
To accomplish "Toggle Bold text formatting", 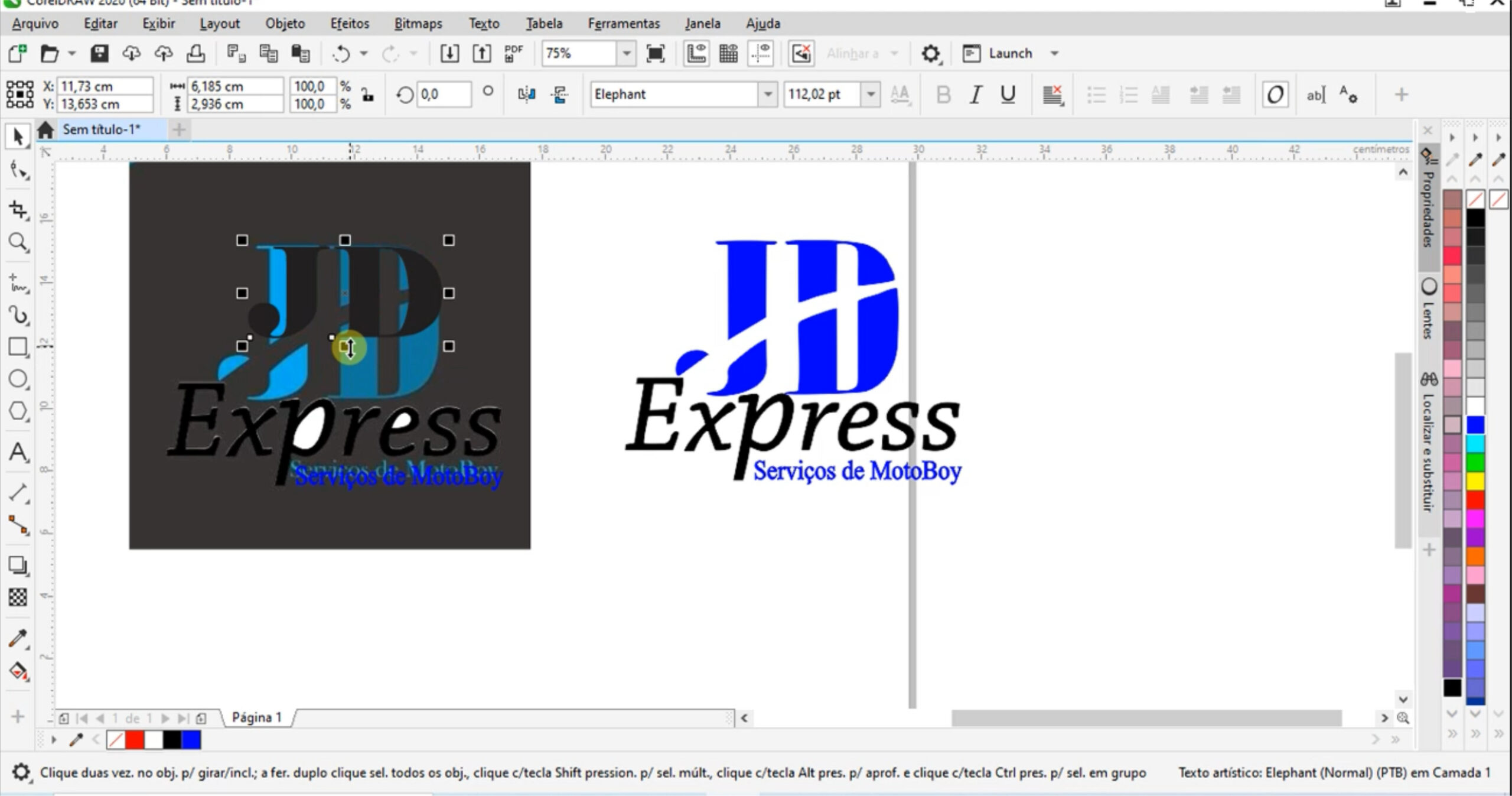I will pos(943,95).
